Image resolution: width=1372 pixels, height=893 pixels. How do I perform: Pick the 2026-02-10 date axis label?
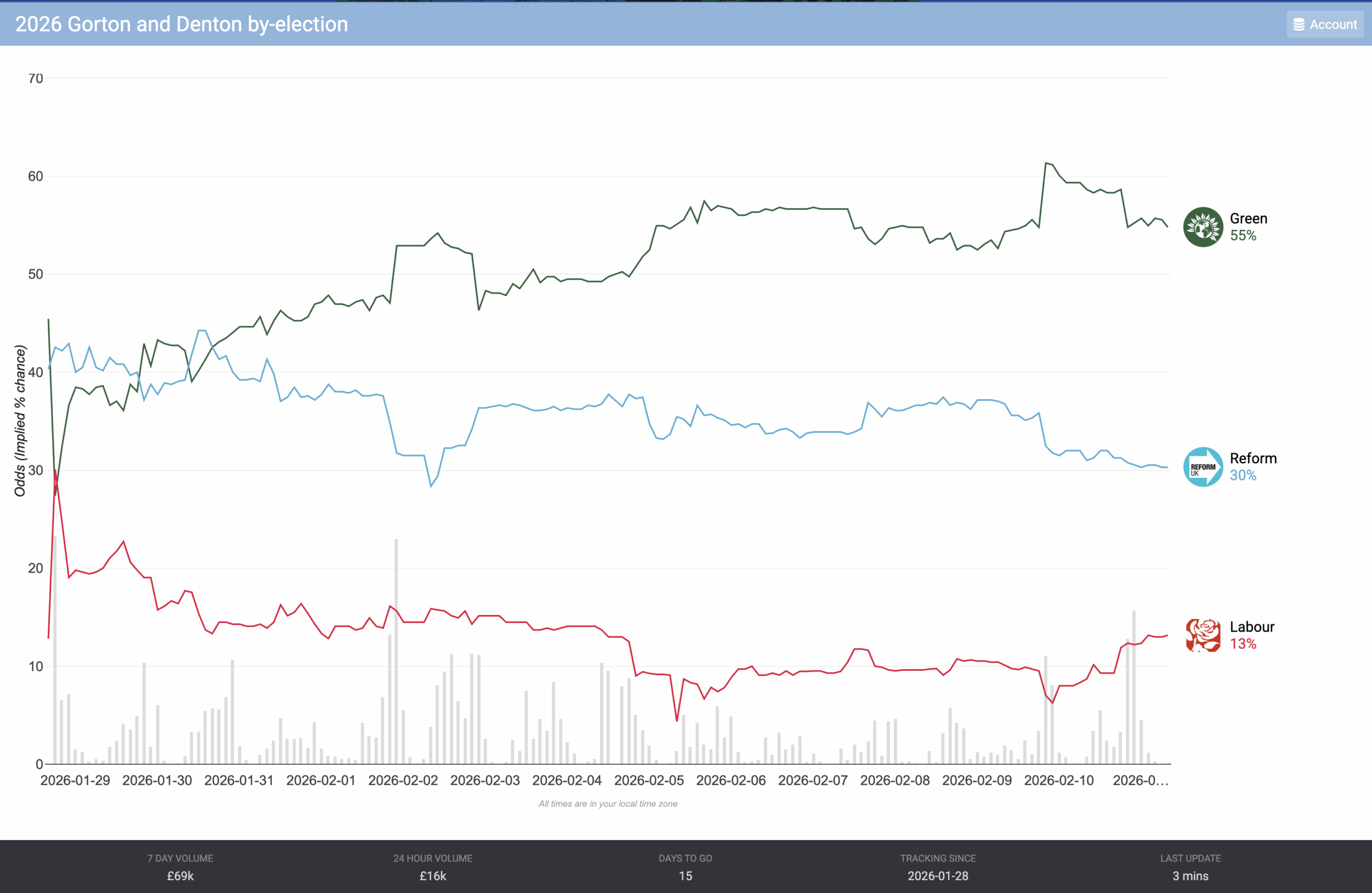[1058, 780]
